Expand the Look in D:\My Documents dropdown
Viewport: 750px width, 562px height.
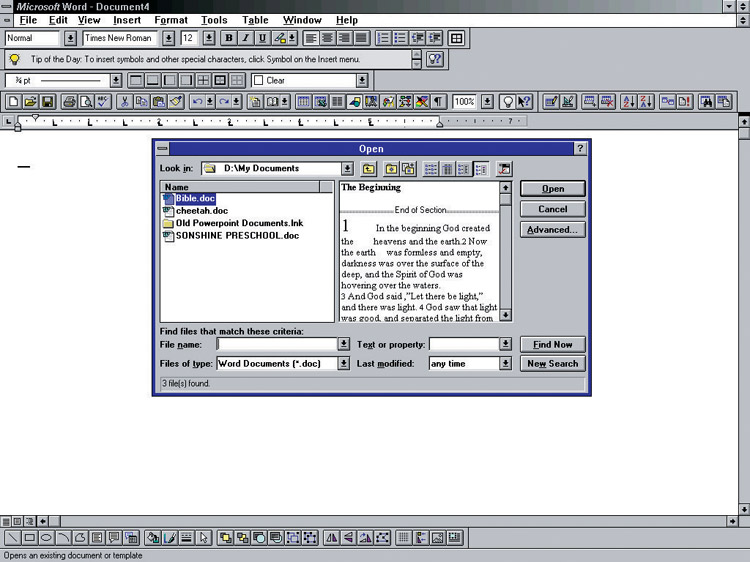click(347, 168)
